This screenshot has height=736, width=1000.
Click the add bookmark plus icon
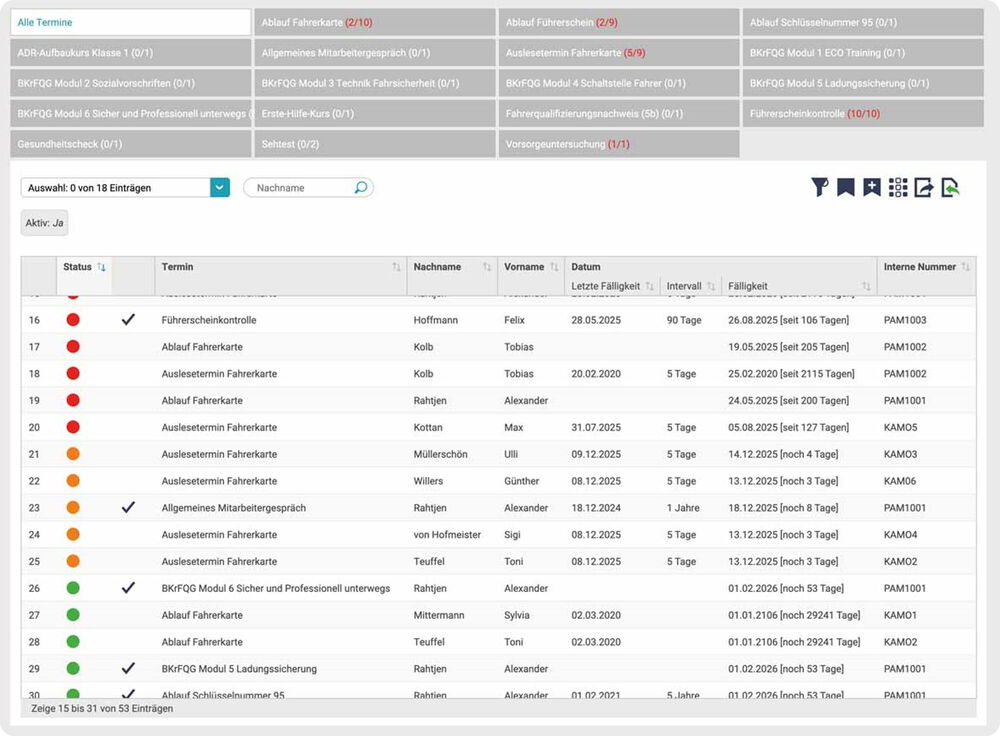[872, 187]
